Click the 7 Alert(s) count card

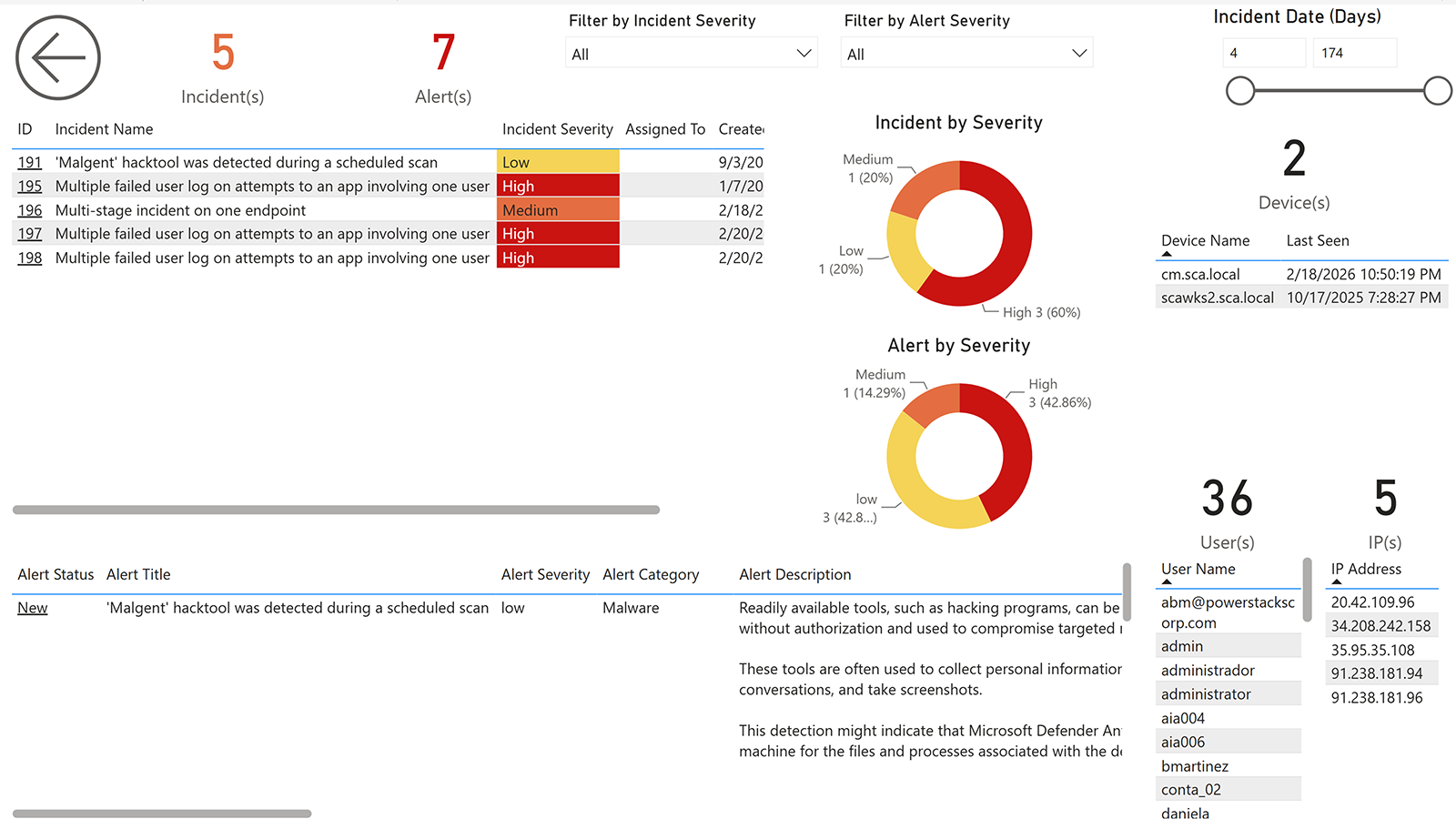click(443, 67)
